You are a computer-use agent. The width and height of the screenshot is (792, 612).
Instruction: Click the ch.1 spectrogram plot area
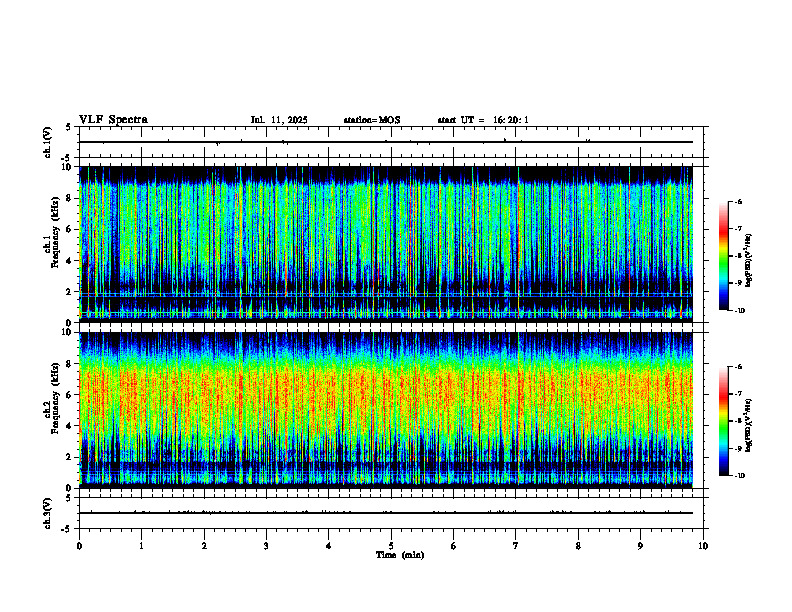[386, 244]
